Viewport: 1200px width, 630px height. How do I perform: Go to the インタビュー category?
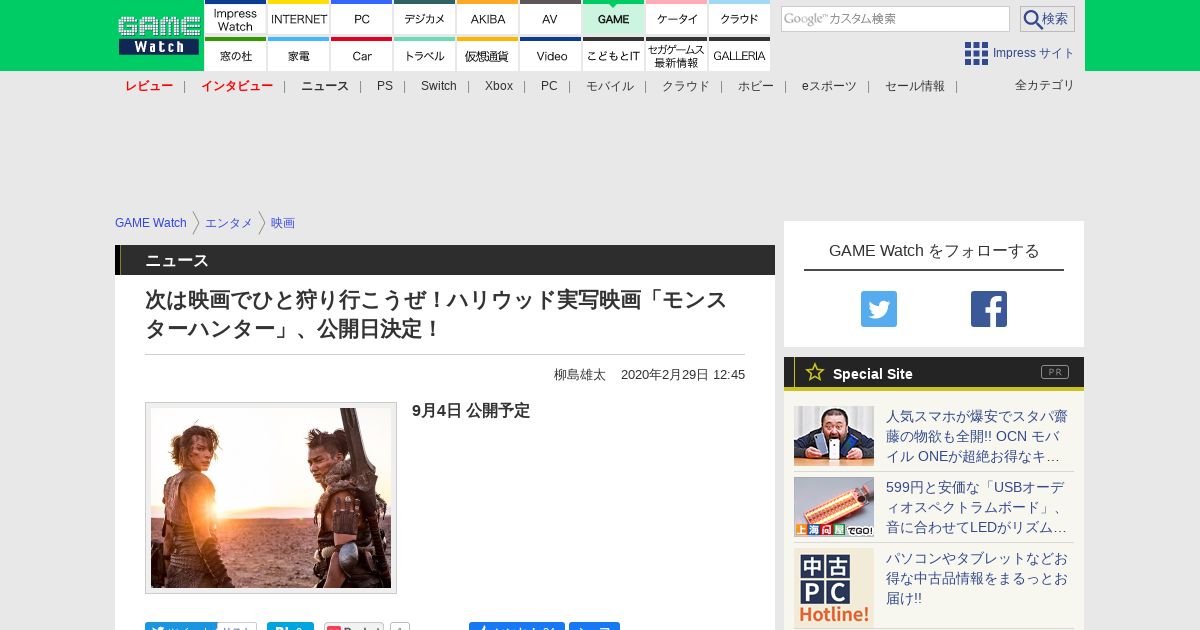[237, 86]
